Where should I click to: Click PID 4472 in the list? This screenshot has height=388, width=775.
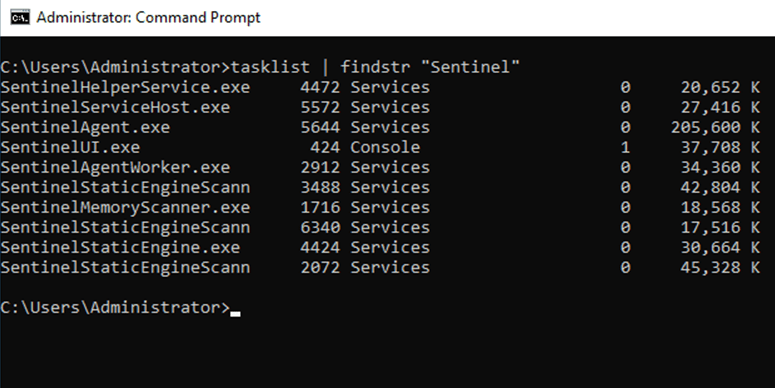320,87
